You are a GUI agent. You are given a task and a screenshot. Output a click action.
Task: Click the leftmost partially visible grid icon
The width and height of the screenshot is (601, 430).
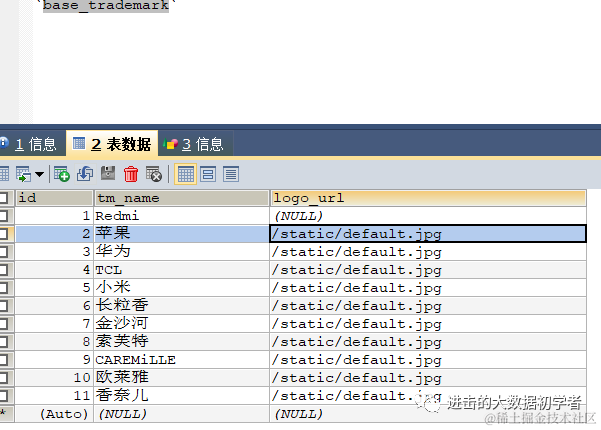coord(4,174)
